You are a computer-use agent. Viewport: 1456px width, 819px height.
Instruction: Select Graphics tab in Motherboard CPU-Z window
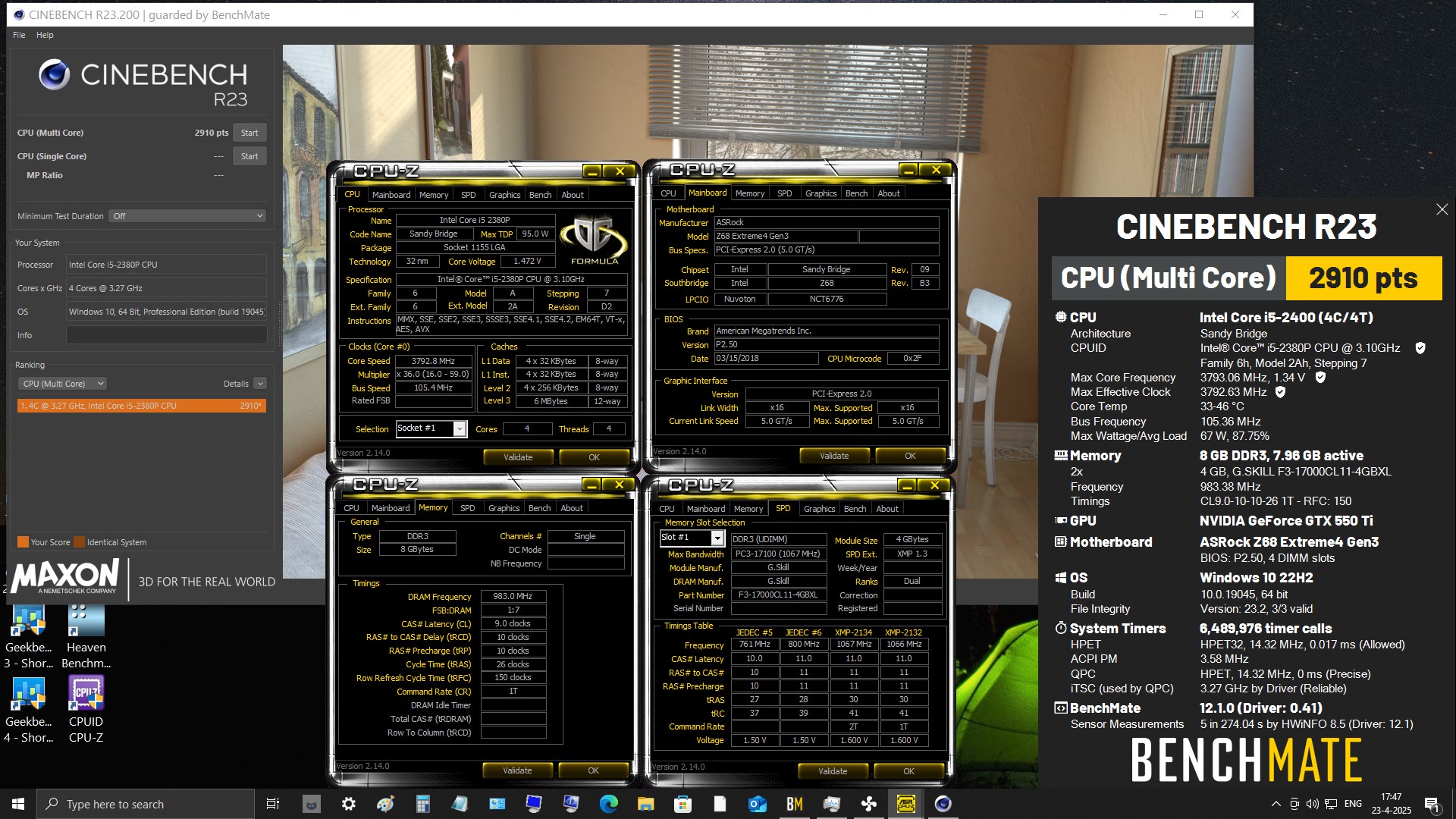point(821,193)
